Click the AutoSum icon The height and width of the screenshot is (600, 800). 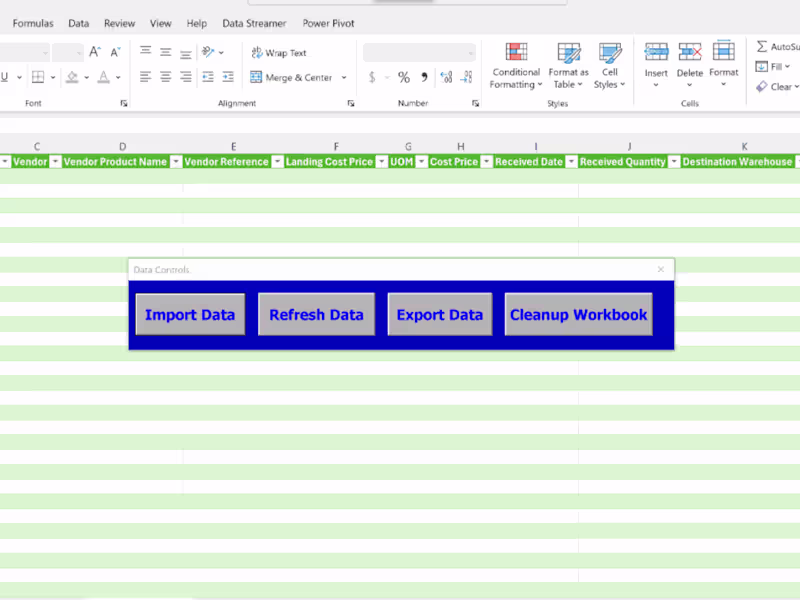[763, 47]
